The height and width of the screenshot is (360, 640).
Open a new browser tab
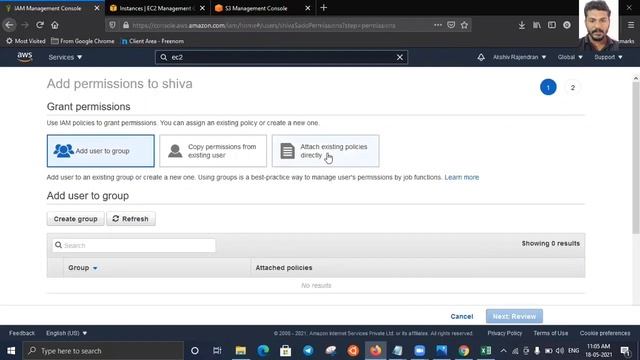(324, 8)
